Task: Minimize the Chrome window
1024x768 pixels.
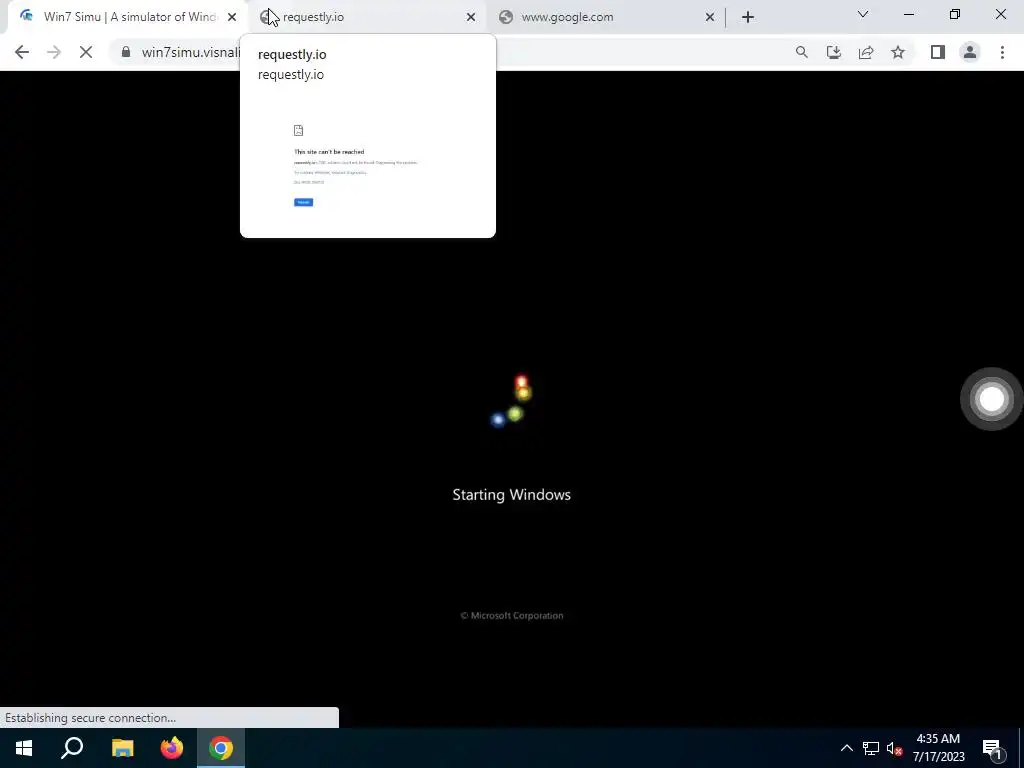Action: (x=908, y=14)
